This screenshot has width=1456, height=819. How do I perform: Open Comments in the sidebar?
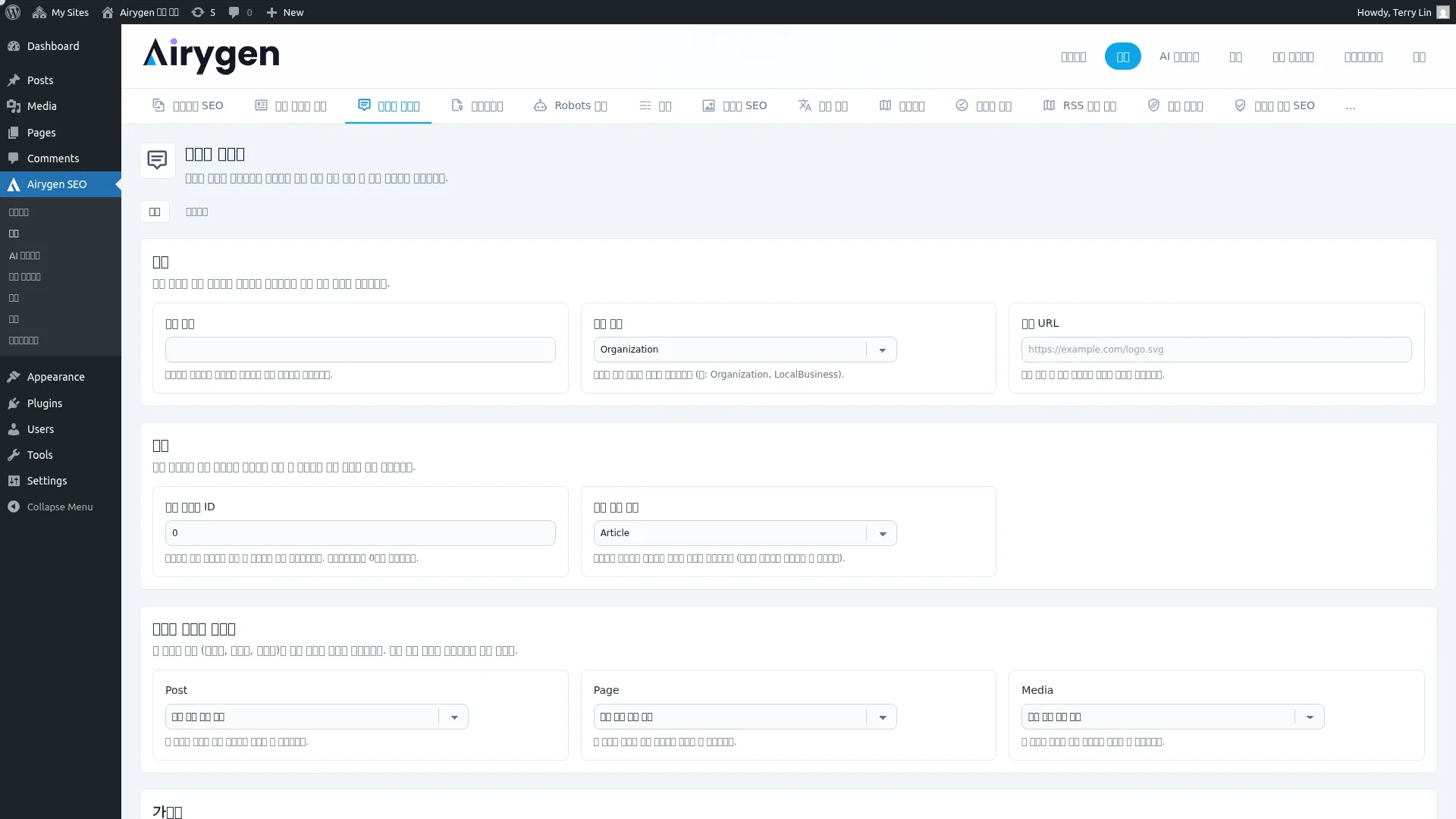point(61,158)
